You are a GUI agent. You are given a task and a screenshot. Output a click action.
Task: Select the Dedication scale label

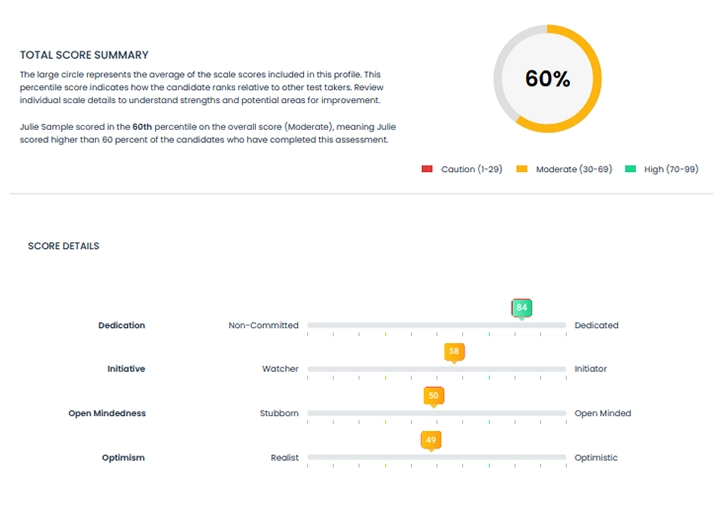[x=121, y=325]
